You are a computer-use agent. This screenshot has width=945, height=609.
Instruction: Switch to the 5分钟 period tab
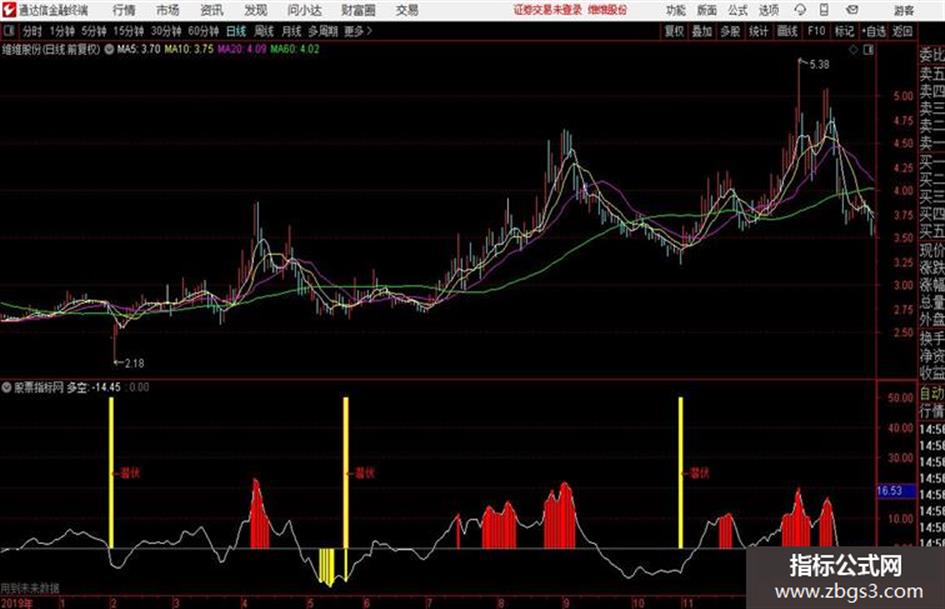coord(93,31)
